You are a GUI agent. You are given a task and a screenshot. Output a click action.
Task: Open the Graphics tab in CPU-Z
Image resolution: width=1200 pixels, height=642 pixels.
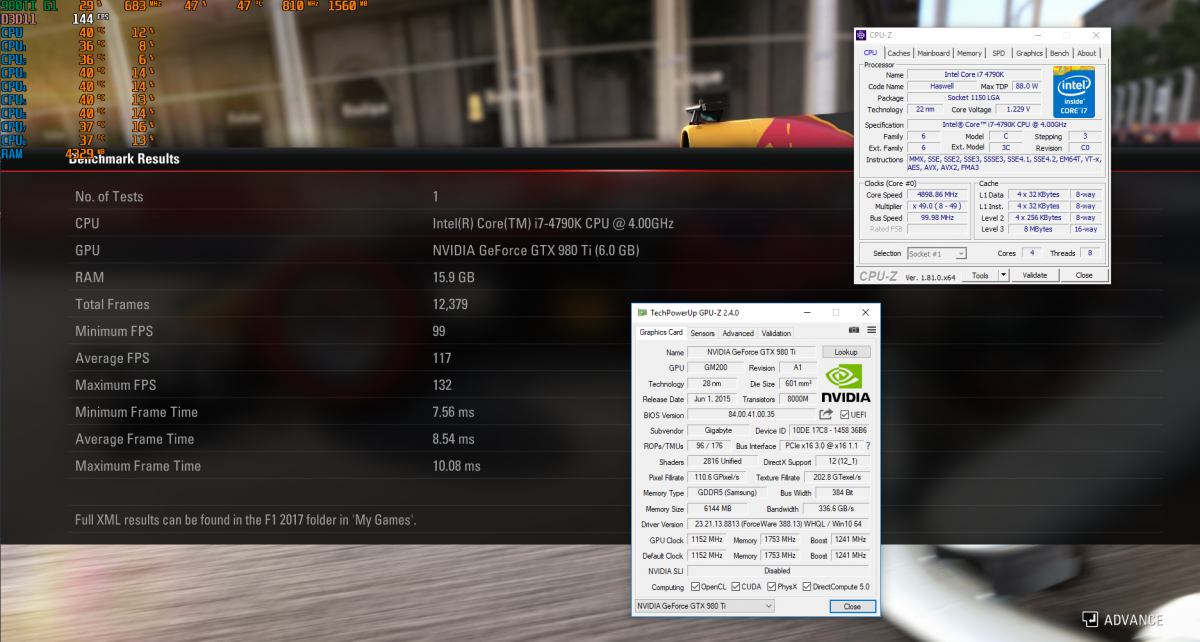pyautogui.click(x=1029, y=53)
